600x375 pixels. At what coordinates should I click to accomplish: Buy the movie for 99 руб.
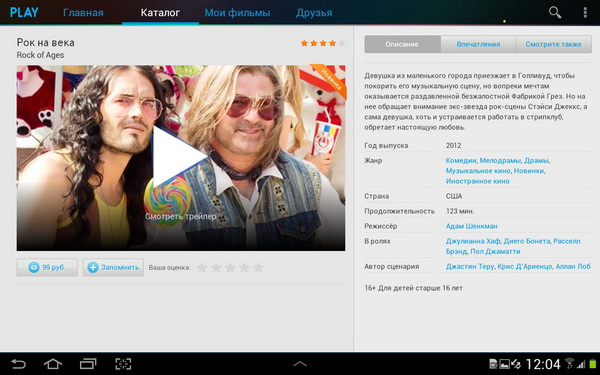tap(47, 267)
